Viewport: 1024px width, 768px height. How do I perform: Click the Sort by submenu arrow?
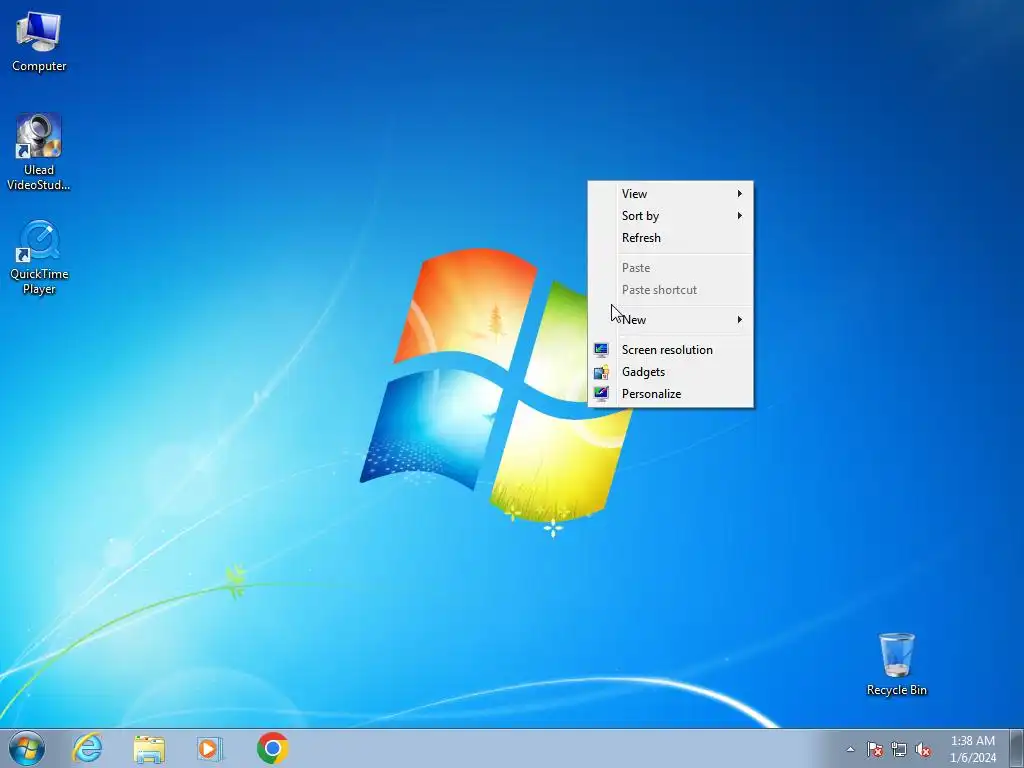[x=740, y=216]
